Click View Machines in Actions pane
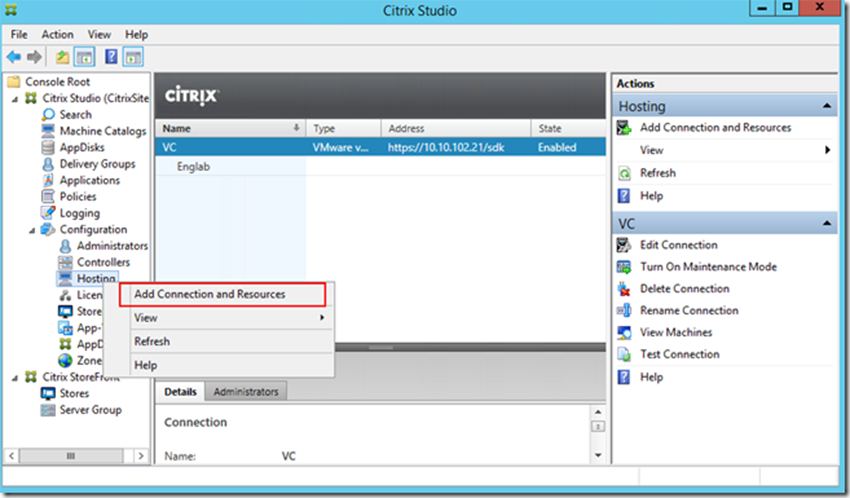 point(676,332)
